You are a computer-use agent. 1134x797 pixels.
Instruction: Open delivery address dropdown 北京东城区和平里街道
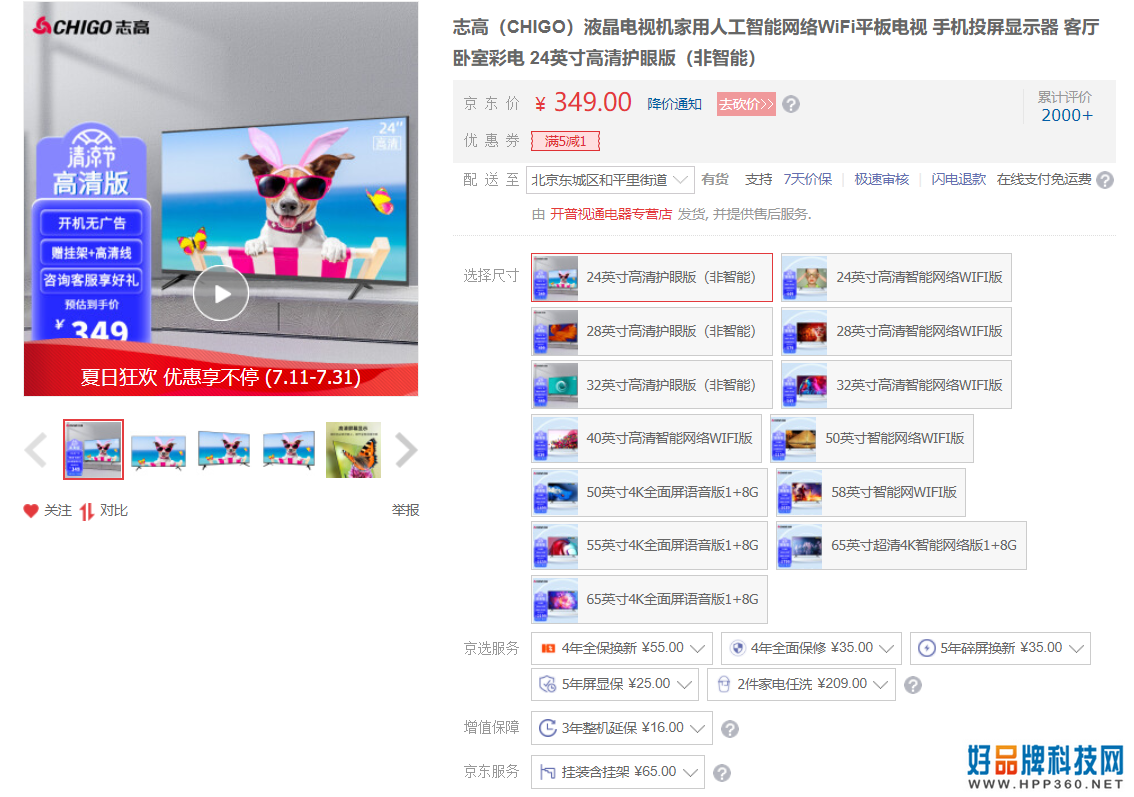coord(610,180)
